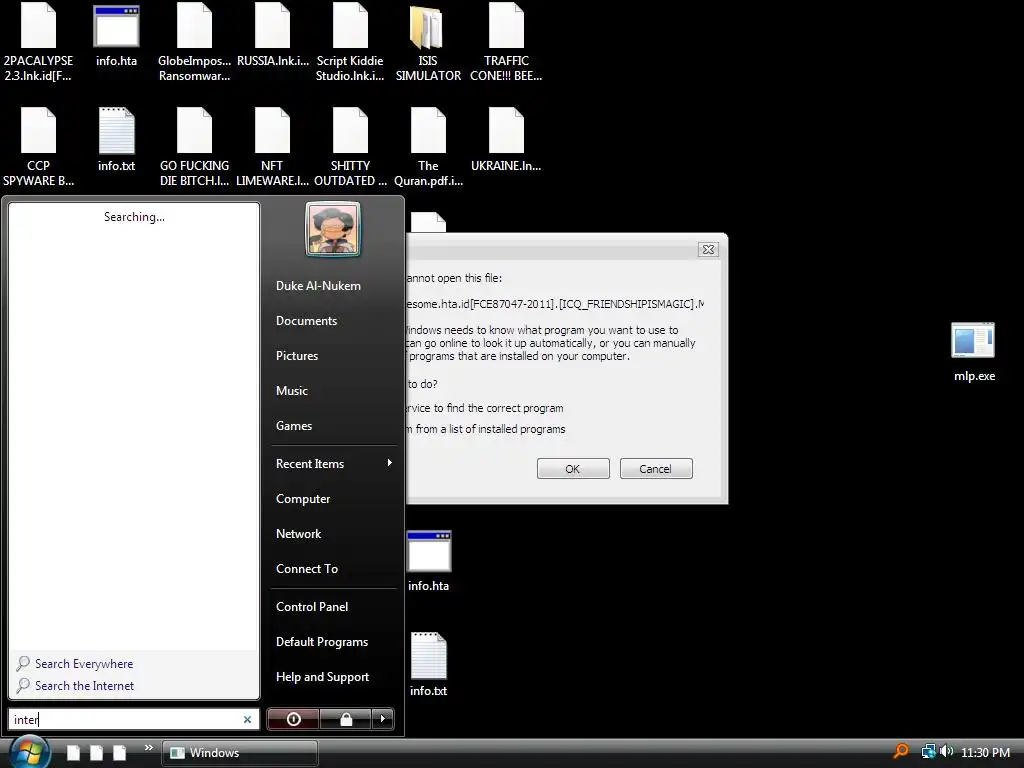Open the ISIS SIMULATOR folder

[428, 43]
